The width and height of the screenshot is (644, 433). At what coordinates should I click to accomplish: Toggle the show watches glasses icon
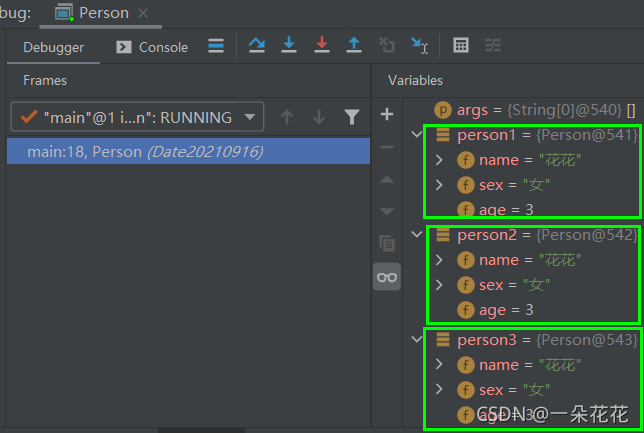(x=387, y=277)
